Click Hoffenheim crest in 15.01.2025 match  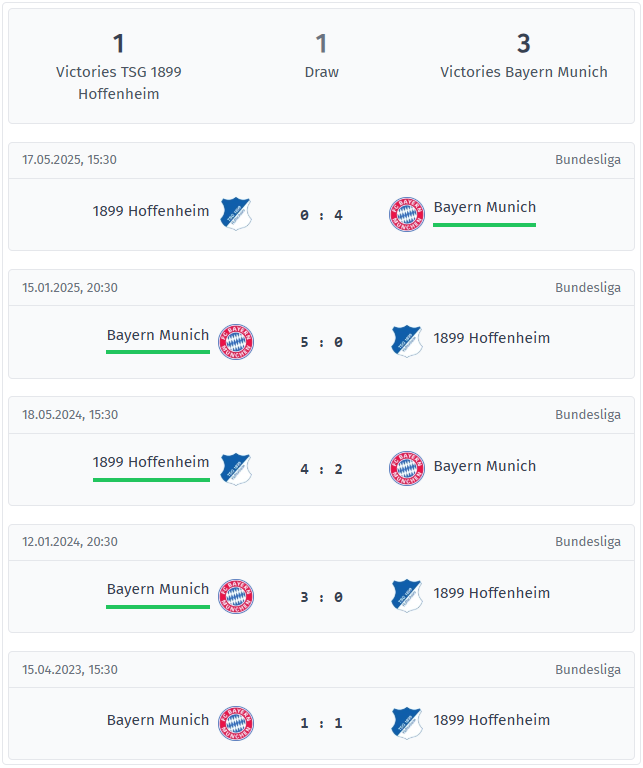pos(407,341)
